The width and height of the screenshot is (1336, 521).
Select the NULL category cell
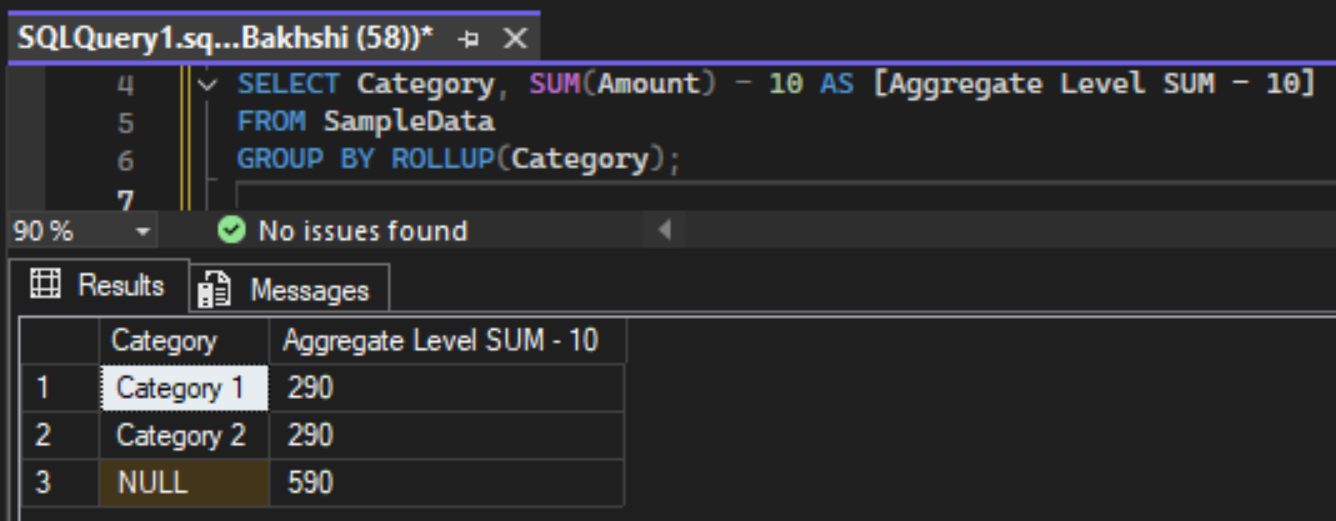[x=185, y=483]
